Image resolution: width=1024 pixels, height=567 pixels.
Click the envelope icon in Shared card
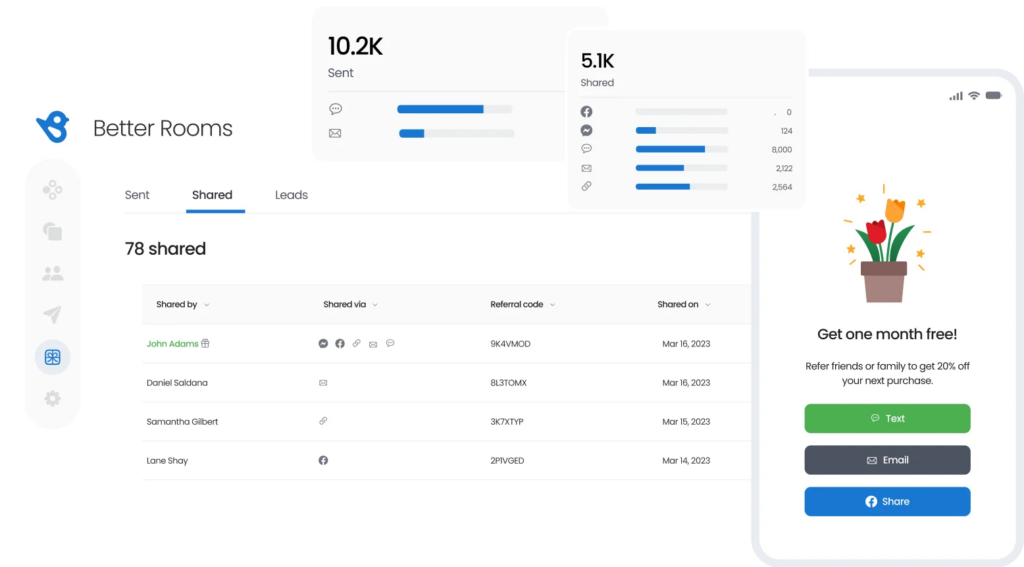[586, 168]
